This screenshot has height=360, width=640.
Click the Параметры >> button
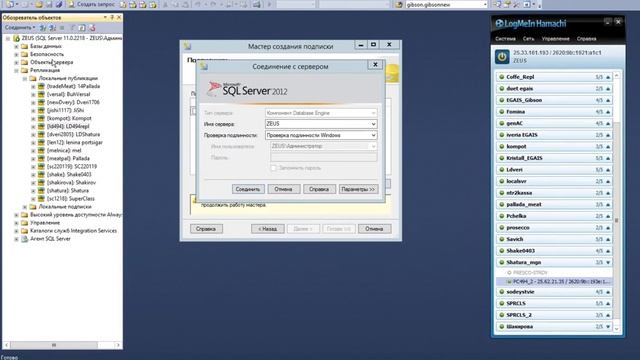pos(358,189)
